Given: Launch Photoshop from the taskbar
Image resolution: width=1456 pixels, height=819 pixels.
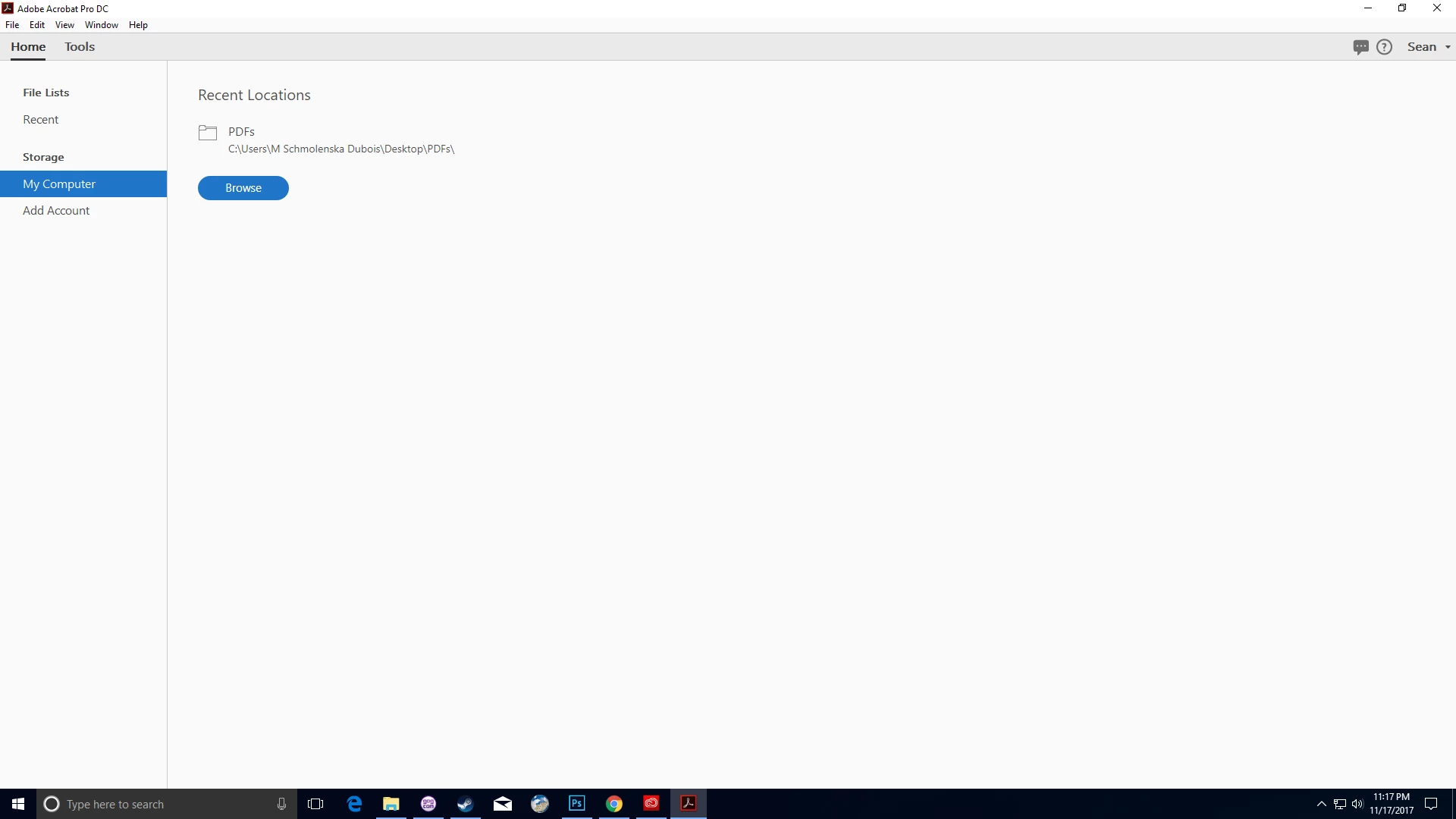Looking at the screenshot, I should coord(576,804).
